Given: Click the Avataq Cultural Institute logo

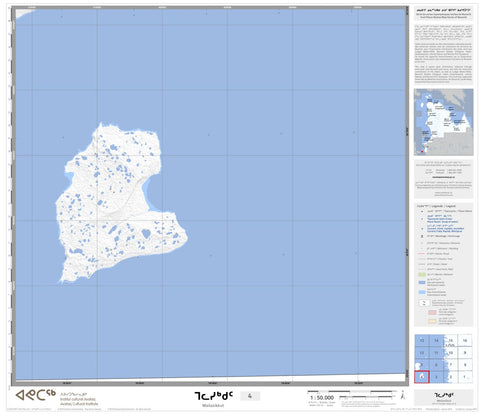Looking at the screenshot, I should 35,395.
